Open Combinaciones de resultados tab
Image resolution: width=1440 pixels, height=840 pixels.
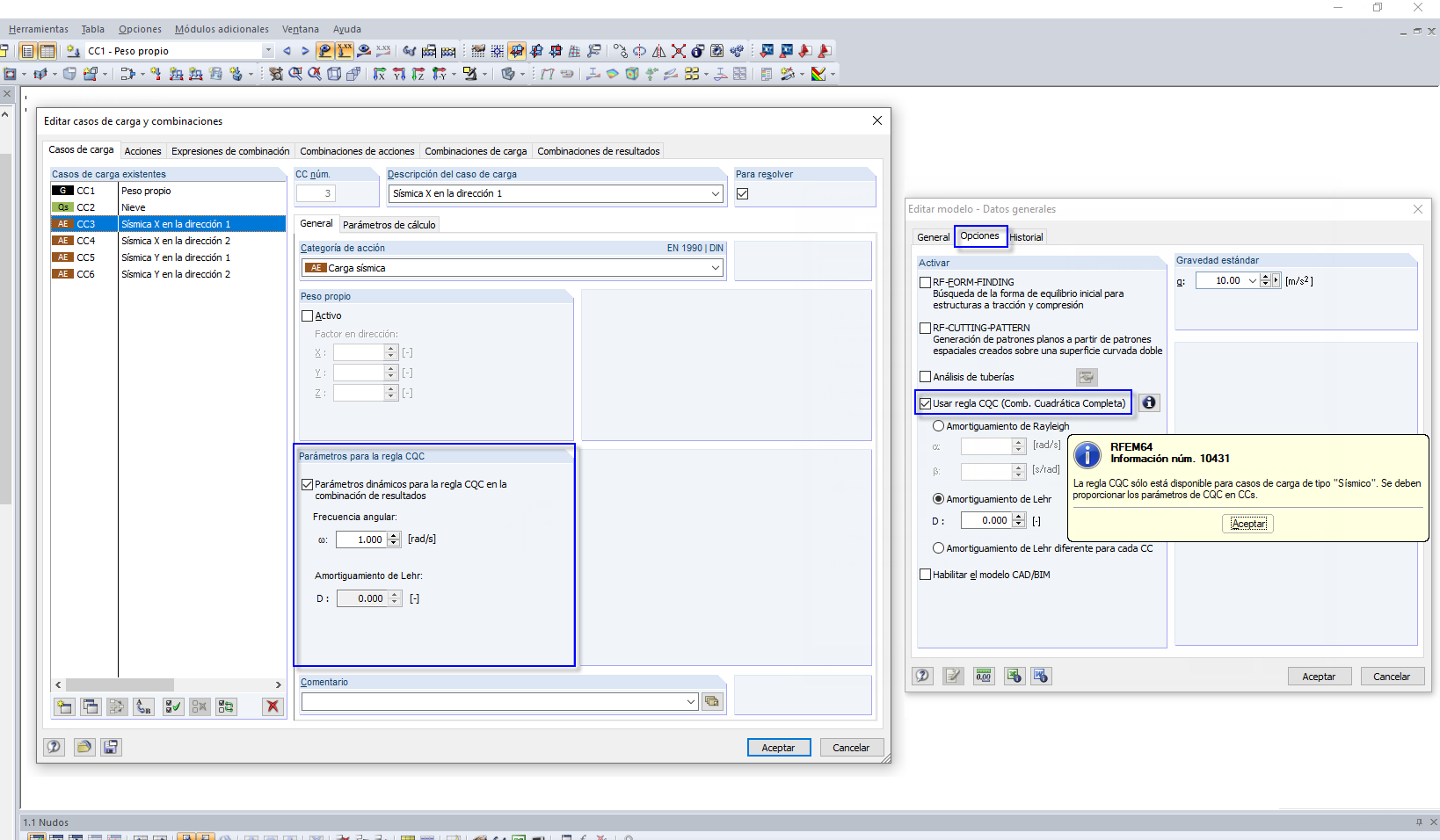pos(599,151)
